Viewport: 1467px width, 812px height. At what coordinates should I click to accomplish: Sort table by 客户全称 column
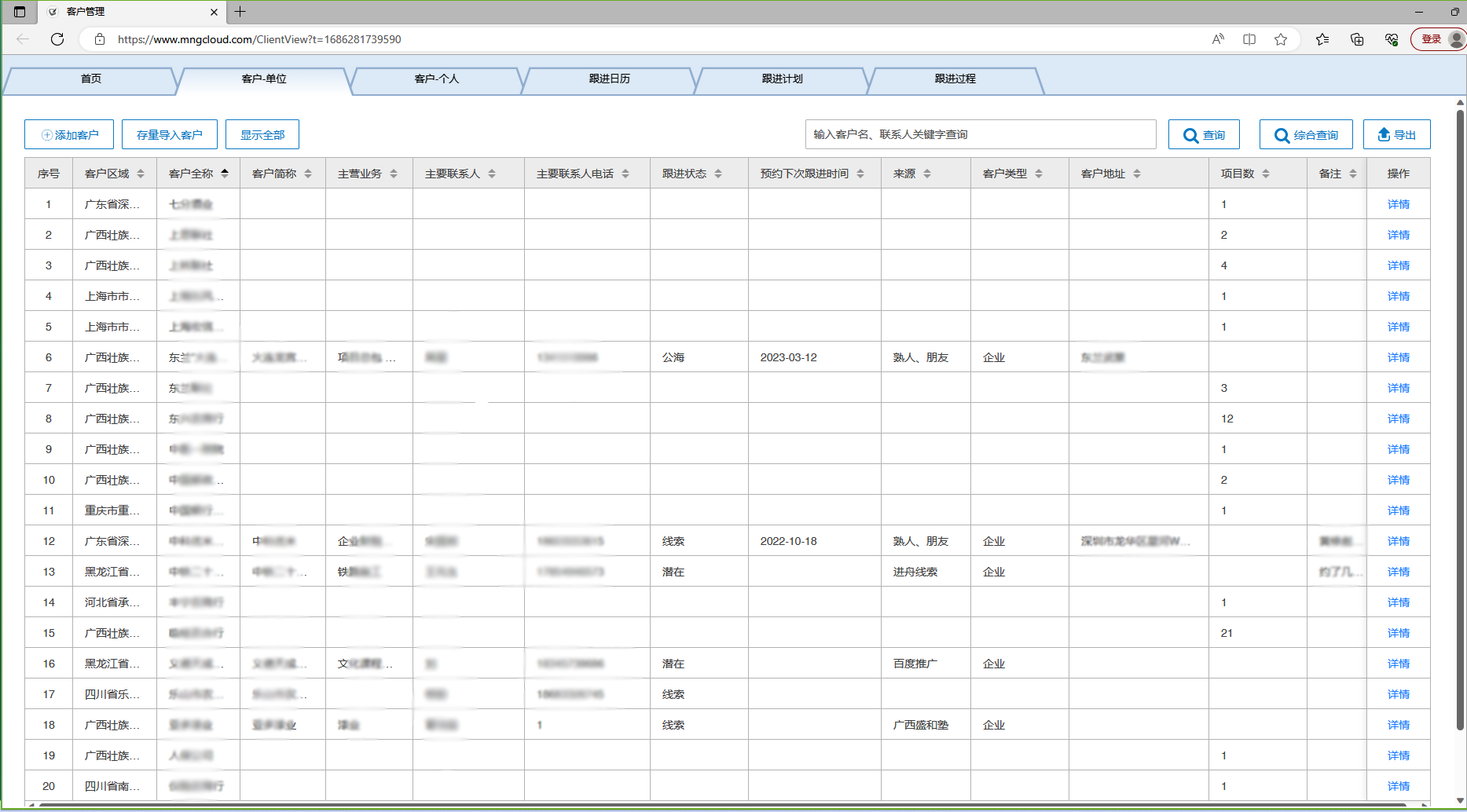(225, 174)
